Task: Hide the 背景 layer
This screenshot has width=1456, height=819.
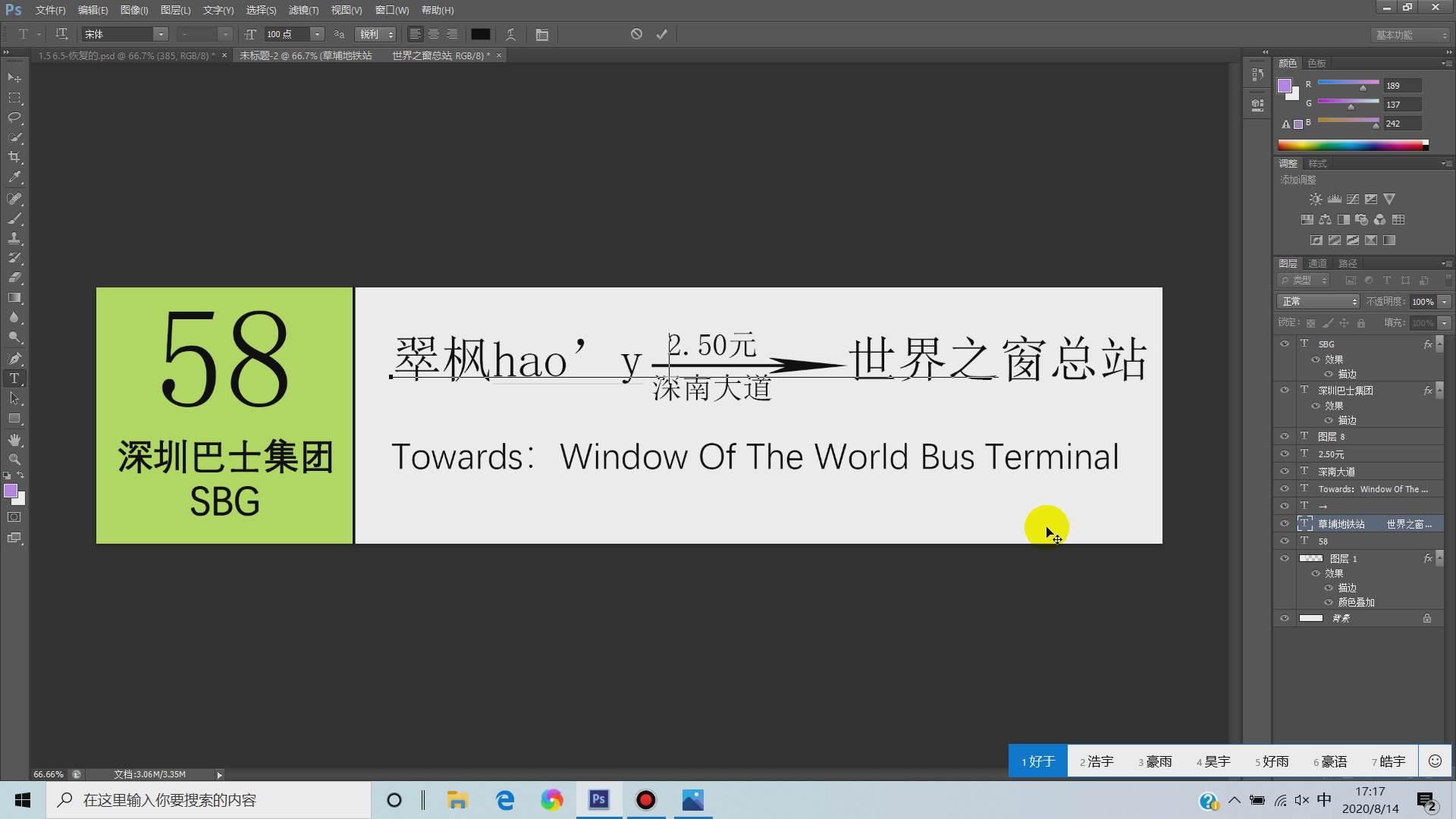Action: point(1285,619)
